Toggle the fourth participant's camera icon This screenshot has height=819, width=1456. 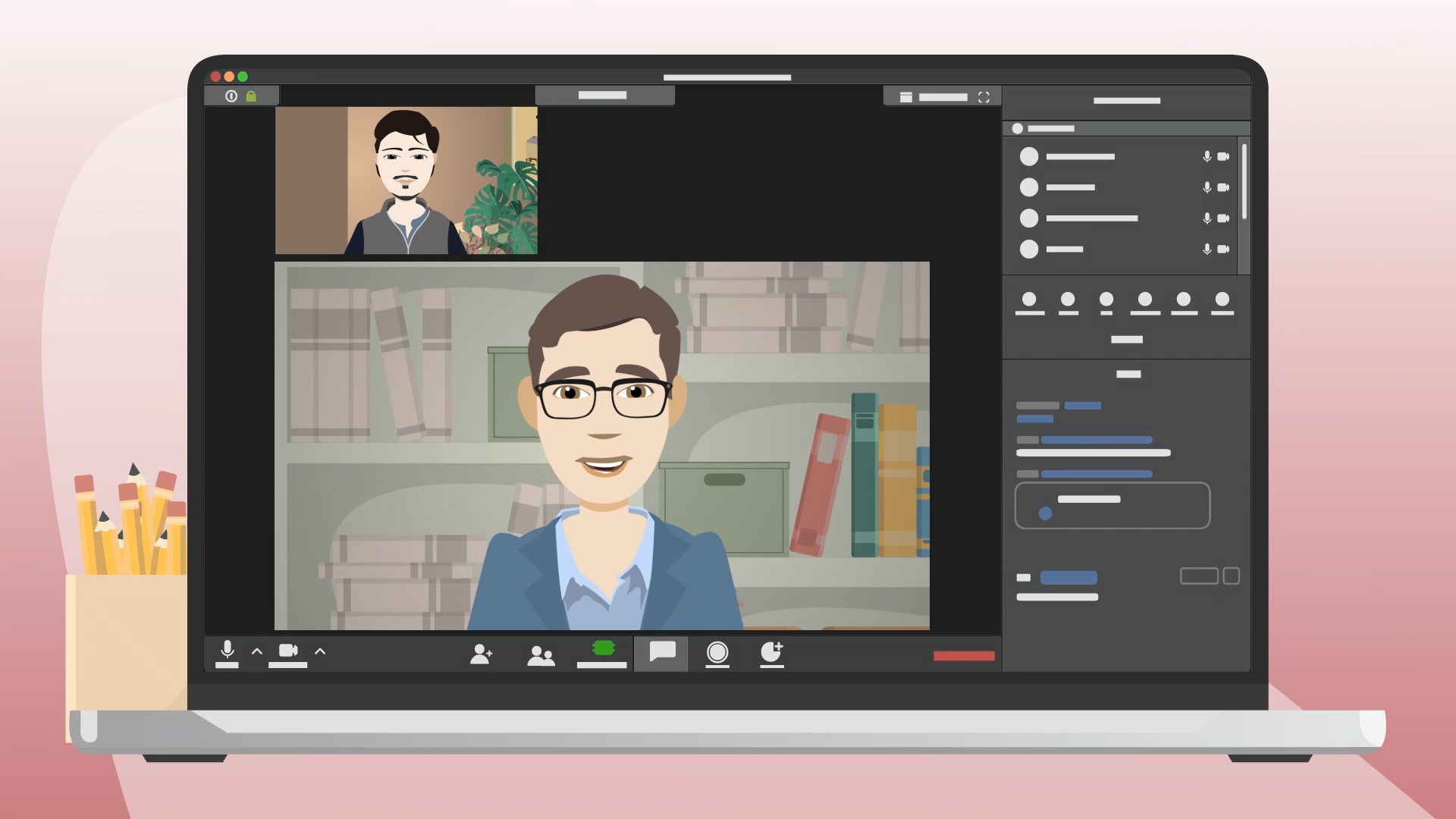[x=1223, y=249]
